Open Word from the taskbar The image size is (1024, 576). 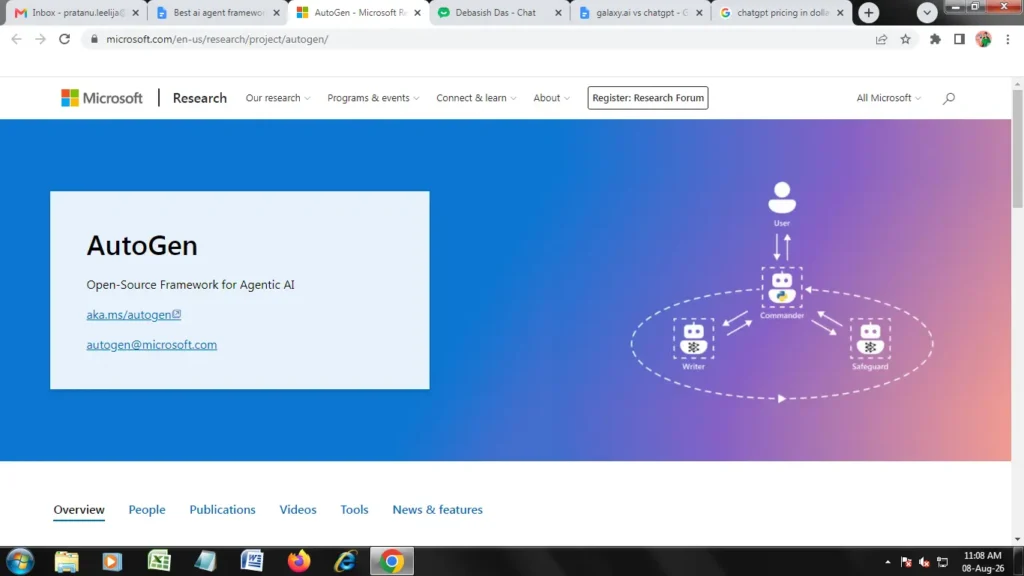pyautogui.click(x=251, y=561)
